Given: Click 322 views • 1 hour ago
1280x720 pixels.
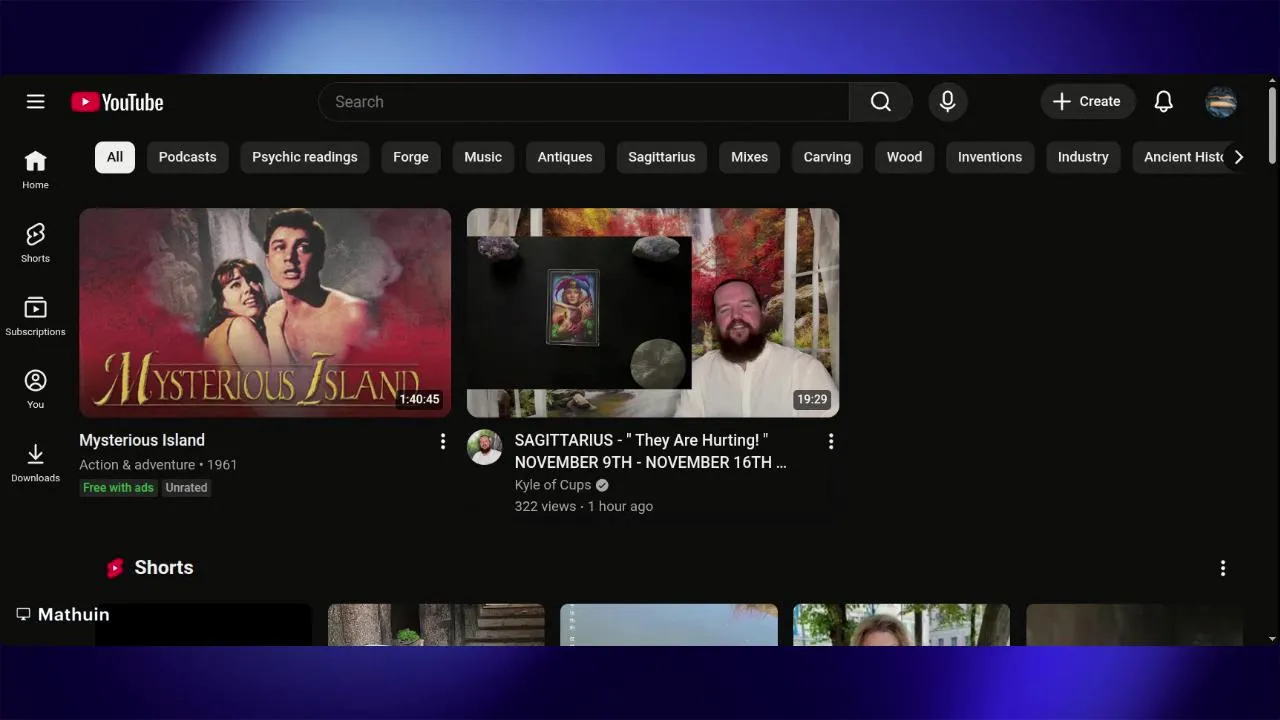Looking at the screenshot, I should point(584,506).
